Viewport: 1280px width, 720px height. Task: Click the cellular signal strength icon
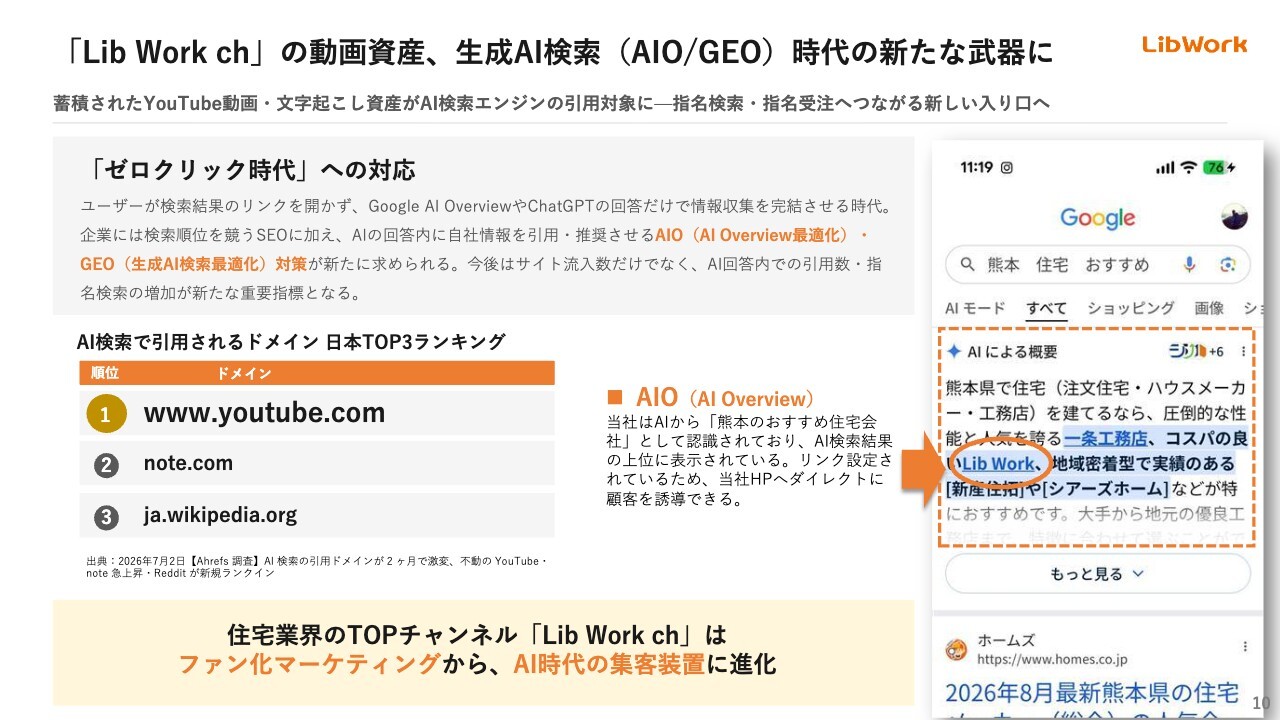1164,168
